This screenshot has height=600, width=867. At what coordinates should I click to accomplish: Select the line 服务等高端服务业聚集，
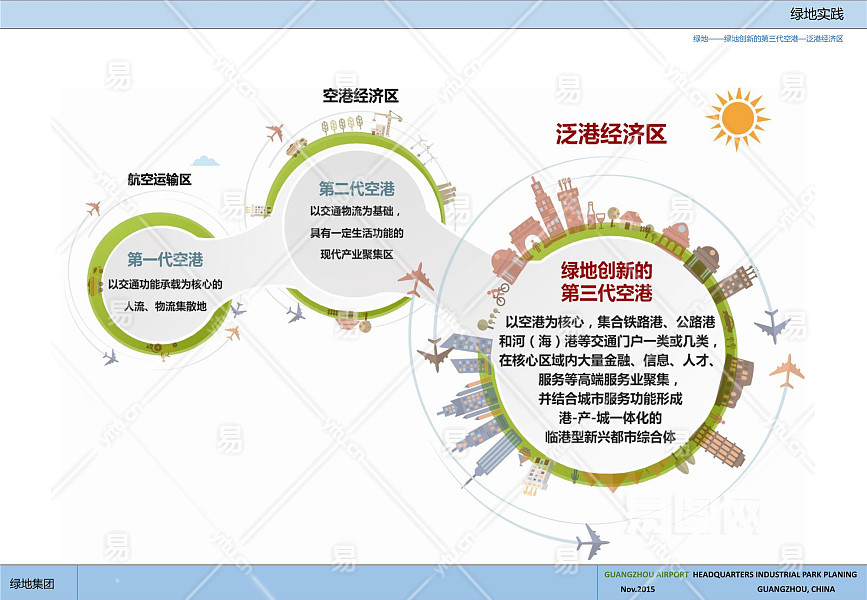pos(610,379)
